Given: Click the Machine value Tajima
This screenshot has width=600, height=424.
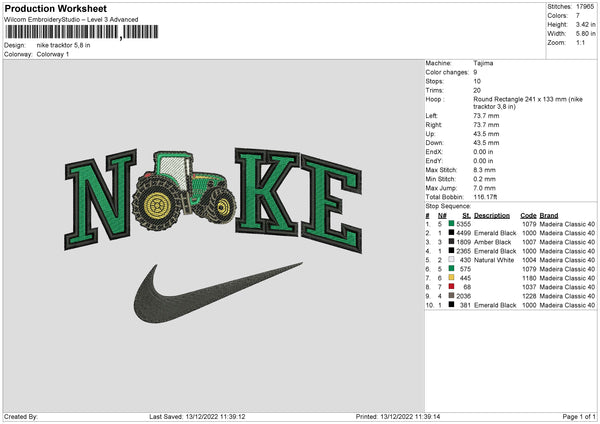Looking at the screenshot, I should [x=483, y=63].
